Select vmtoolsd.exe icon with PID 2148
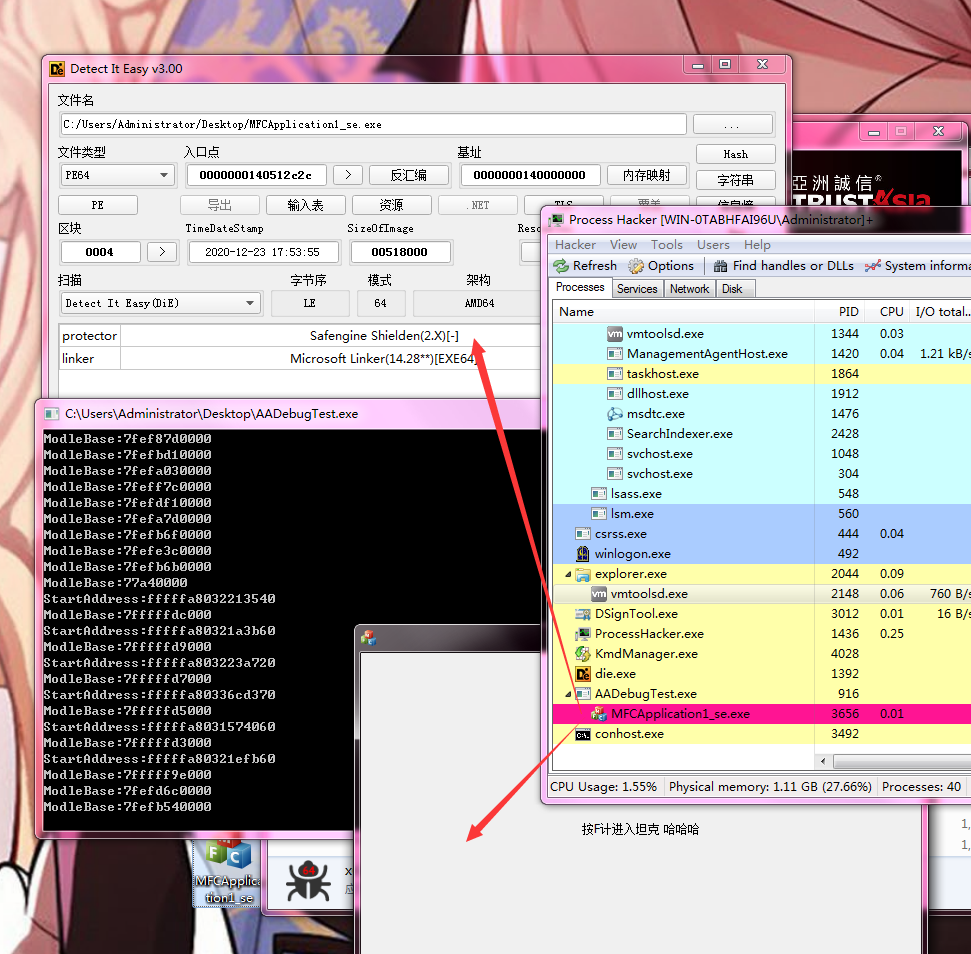This screenshot has height=954, width=971. 598,594
